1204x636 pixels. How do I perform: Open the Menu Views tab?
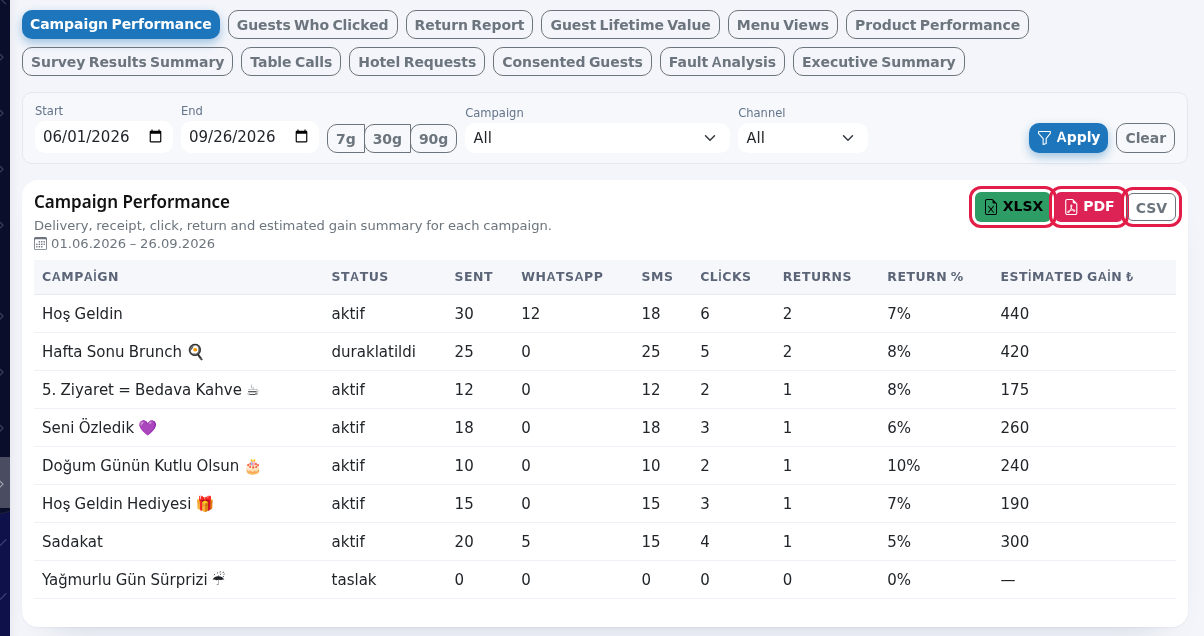[783, 25]
